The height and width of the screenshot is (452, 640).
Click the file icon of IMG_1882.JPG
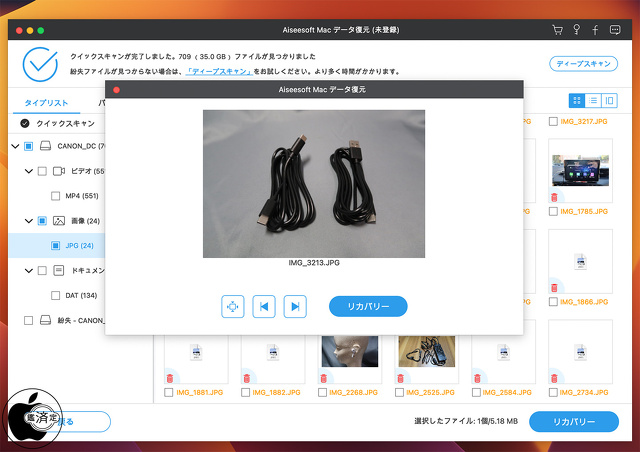(x=273, y=352)
